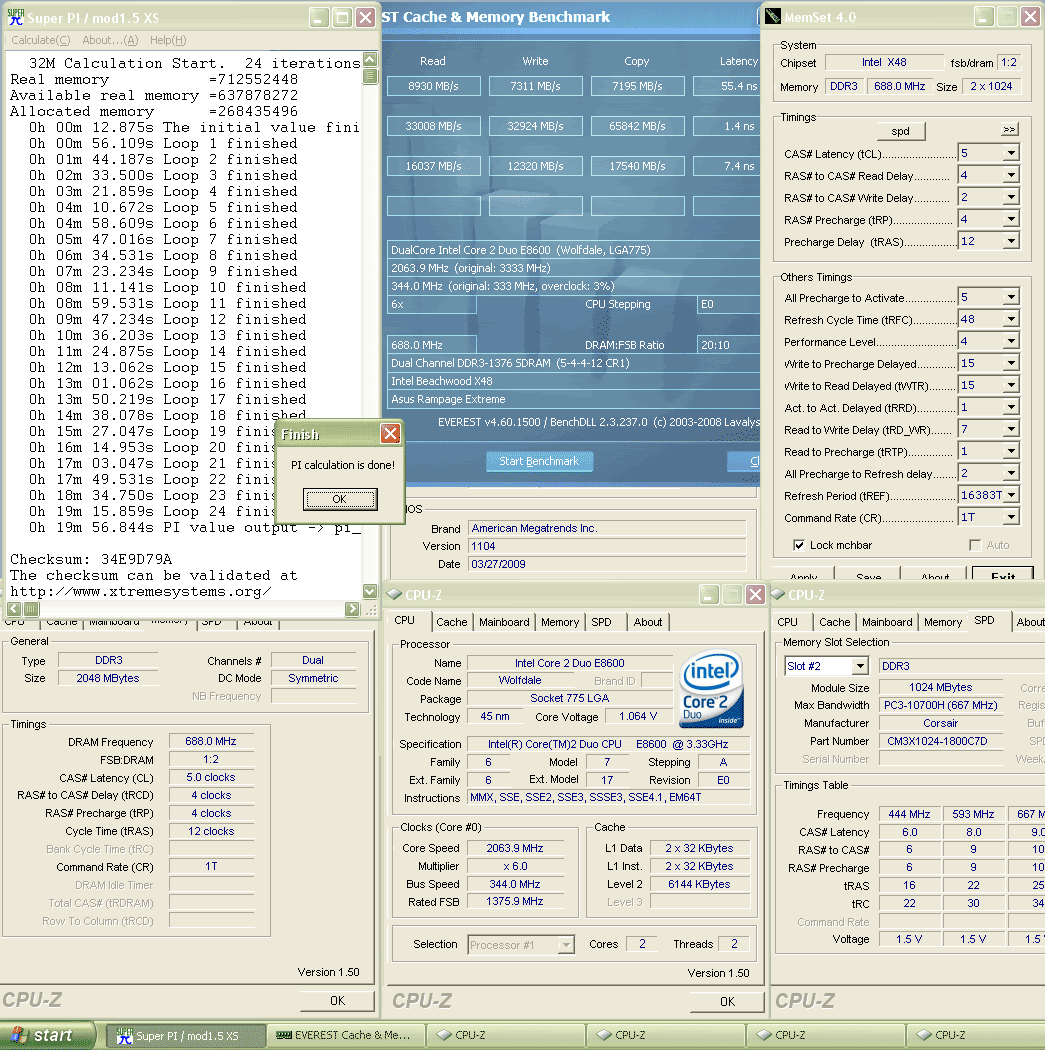Screen dimensions: 1045x1050
Task: Select Memory tab in right CPU-Z window
Action: (943, 622)
